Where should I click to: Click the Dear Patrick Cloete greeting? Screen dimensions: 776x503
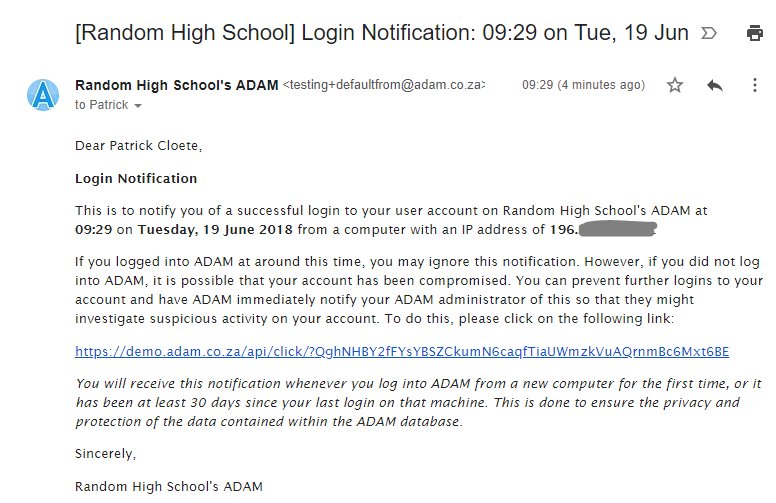[138, 146]
